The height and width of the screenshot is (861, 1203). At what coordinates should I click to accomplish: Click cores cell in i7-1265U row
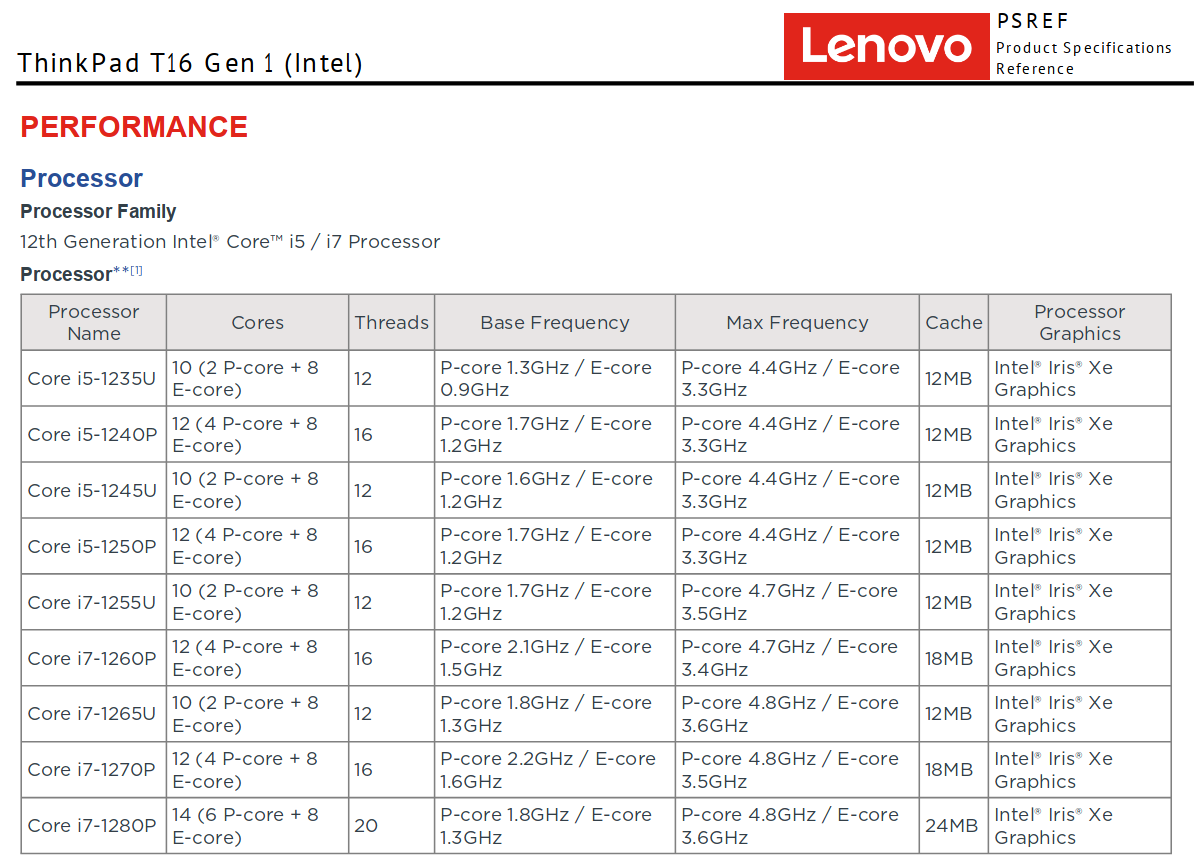257,714
